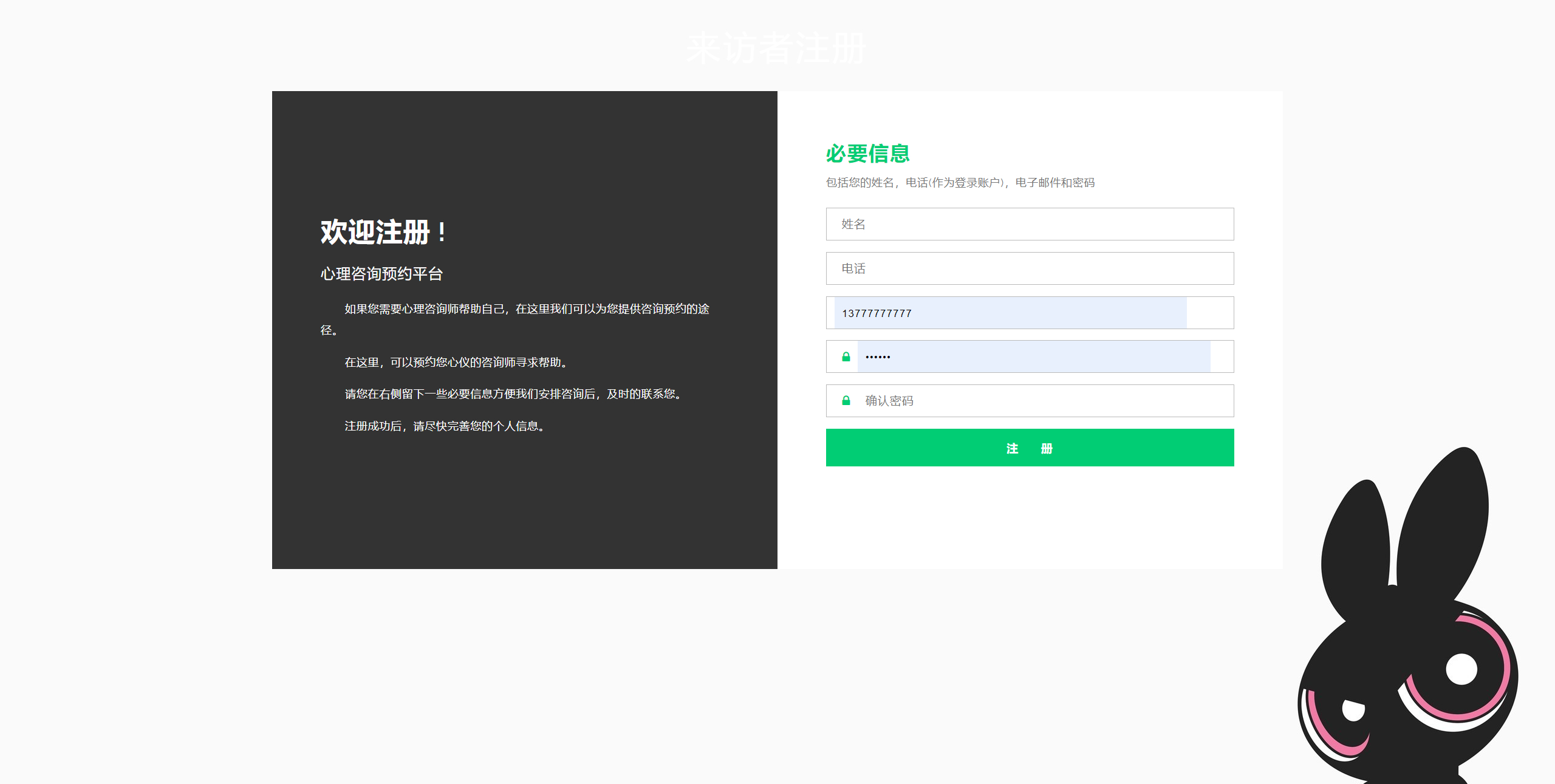Click the green lock icon beside the password field
Image resolution: width=1555 pixels, height=784 pixels.
point(846,356)
